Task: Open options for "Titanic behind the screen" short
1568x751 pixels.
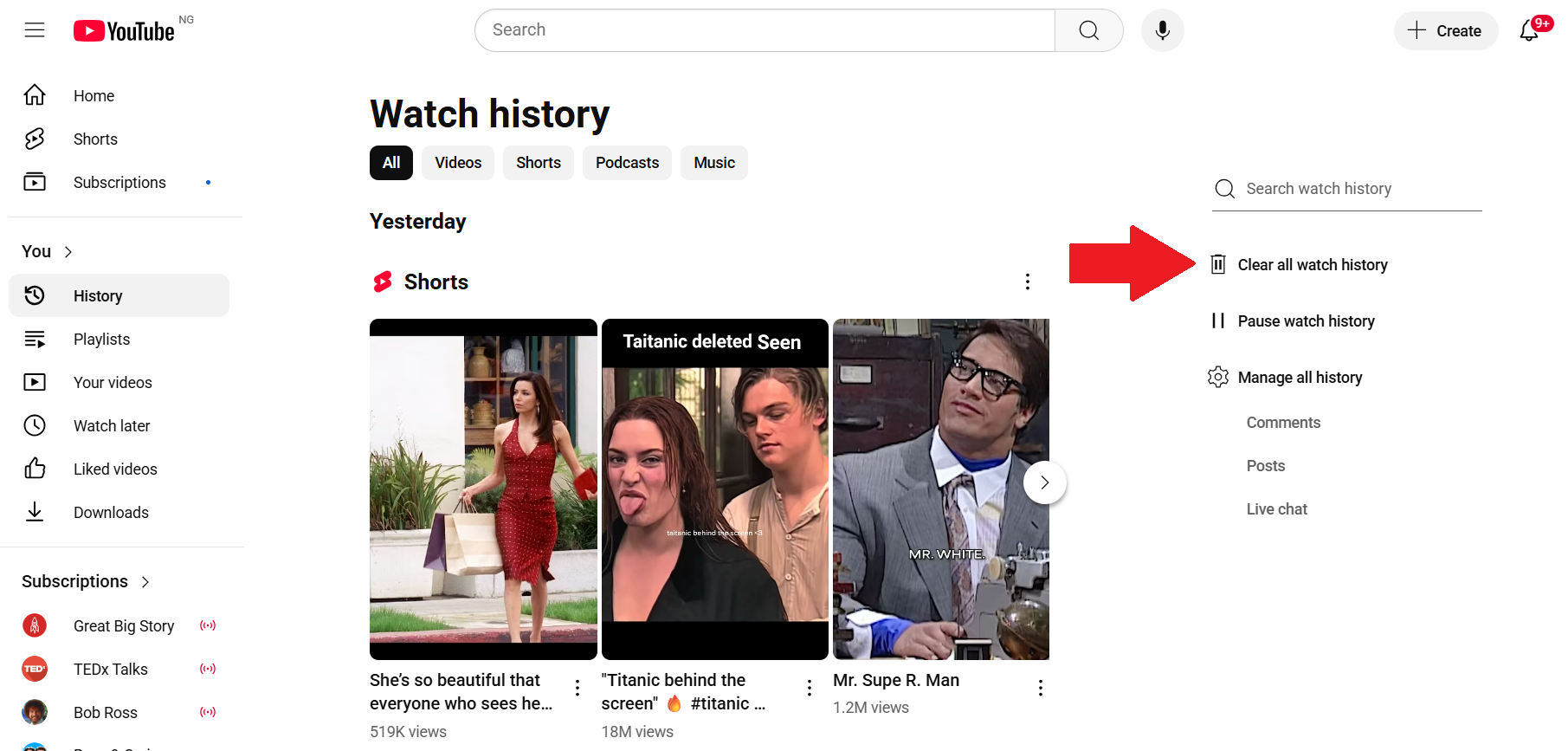Action: 810,688
